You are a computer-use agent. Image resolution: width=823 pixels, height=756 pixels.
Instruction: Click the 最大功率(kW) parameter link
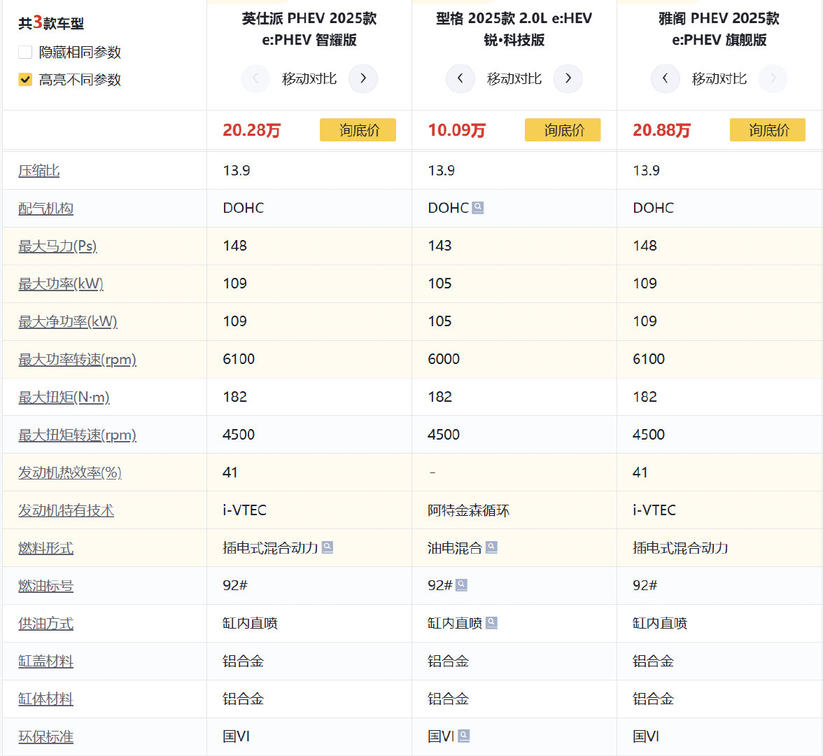(61, 284)
